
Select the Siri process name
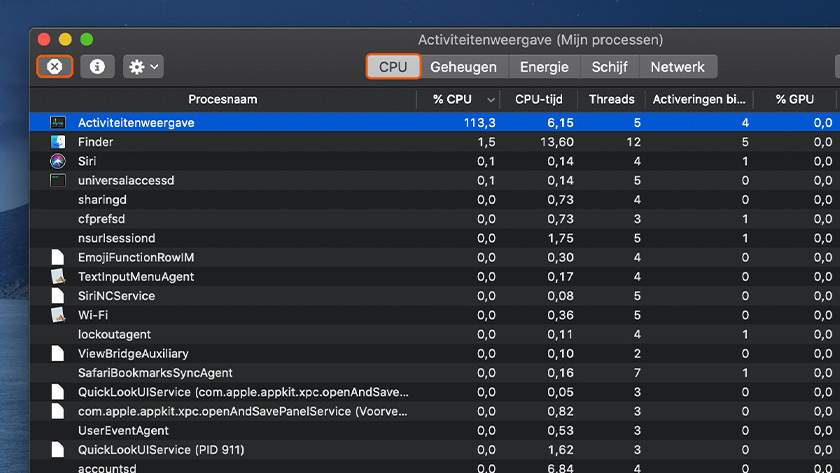(87, 161)
